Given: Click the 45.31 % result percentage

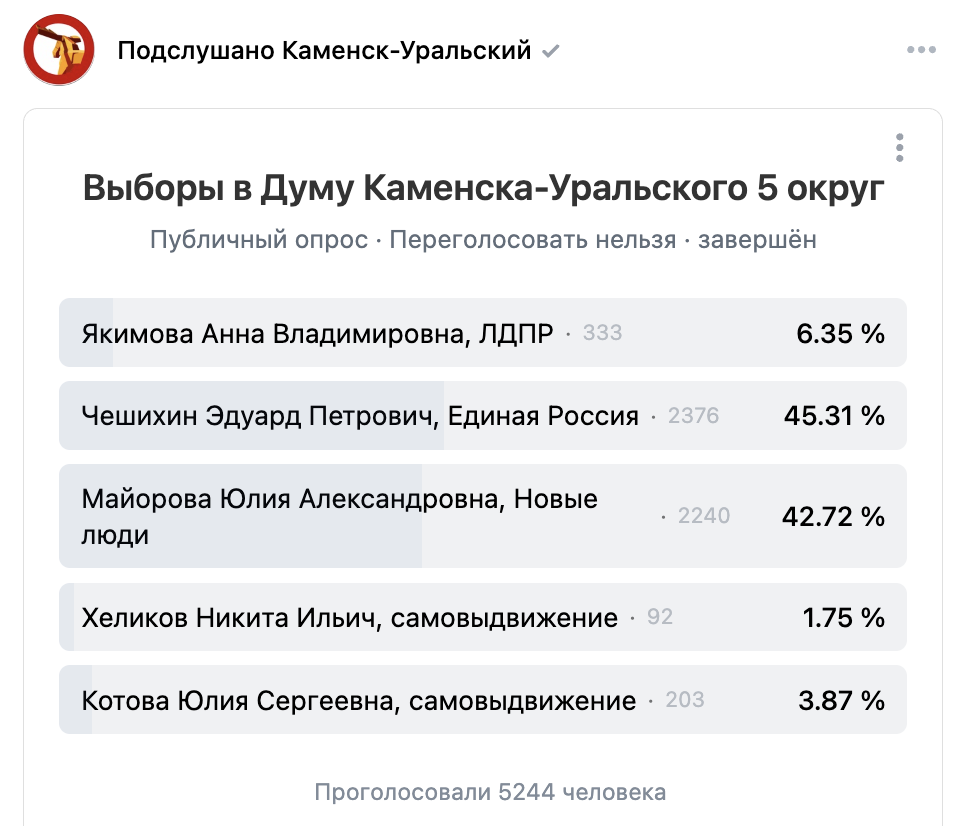Looking at the screenshot, I should coord(834,415).
